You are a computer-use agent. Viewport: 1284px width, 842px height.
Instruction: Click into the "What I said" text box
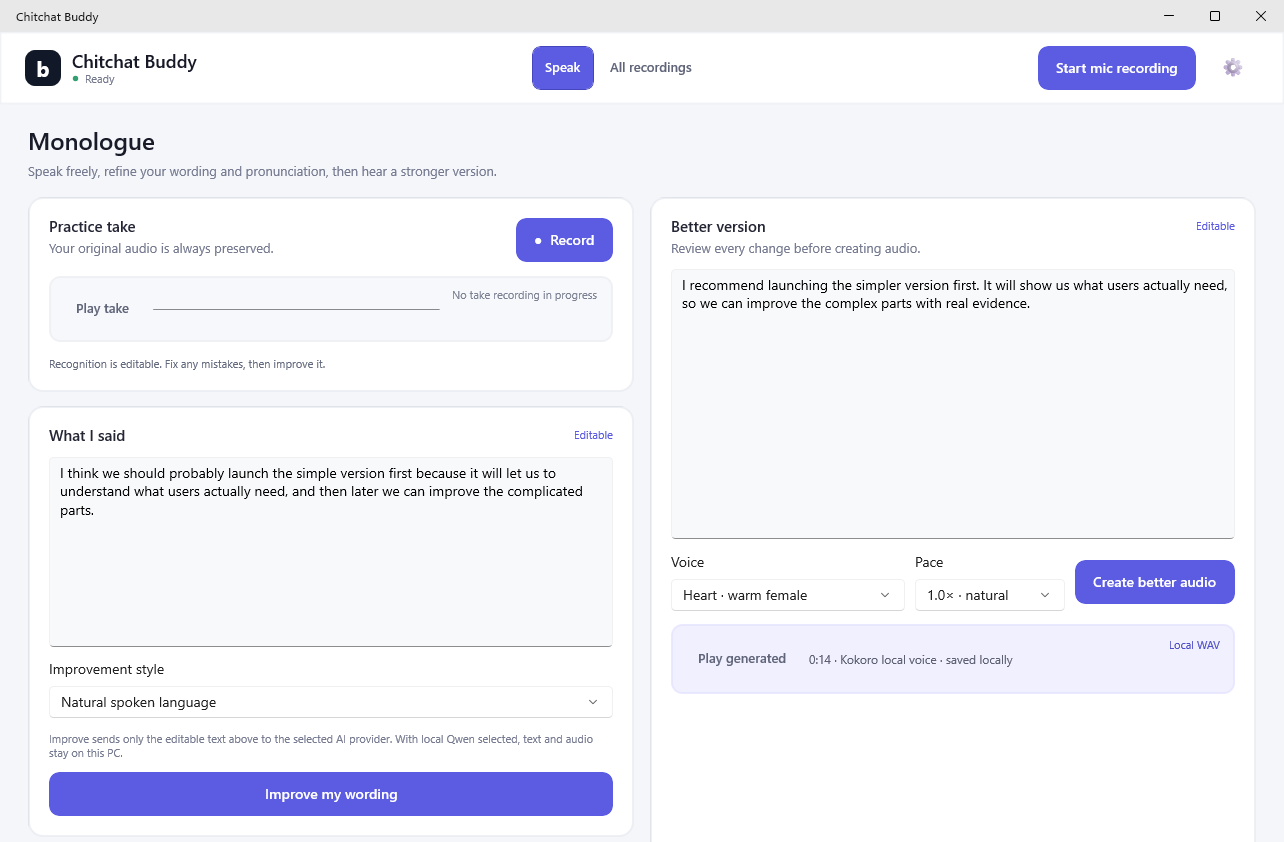331,552
